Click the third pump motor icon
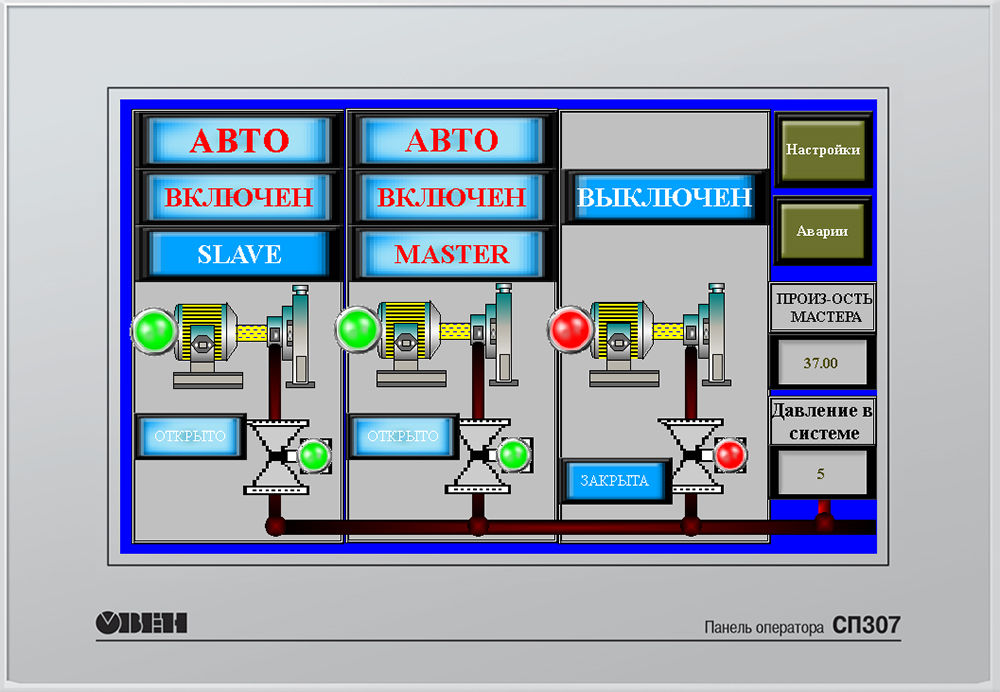The height and width of the screenshot is (692, 1000). click(623, 337)
